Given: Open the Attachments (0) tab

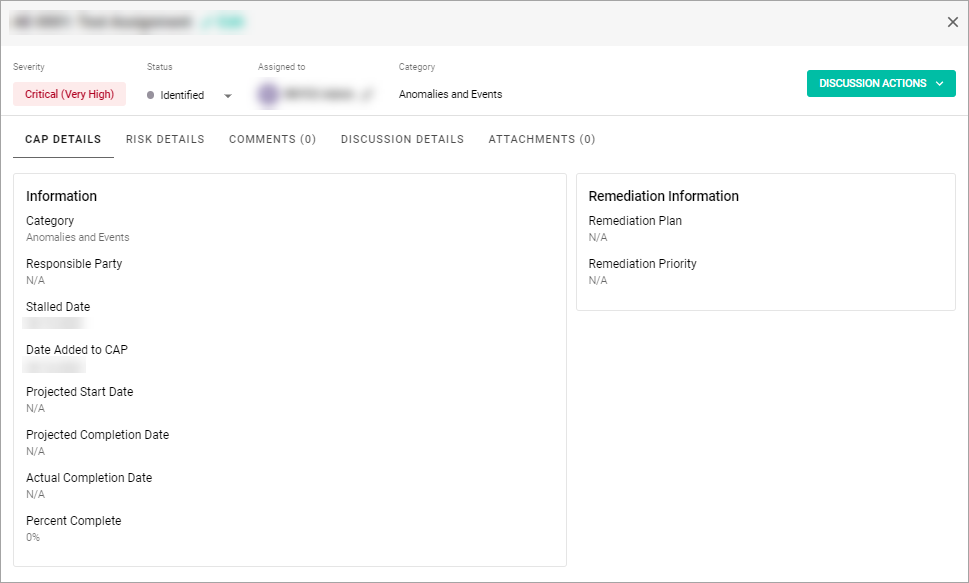Looking at the screenshot, I should (541, 139).
